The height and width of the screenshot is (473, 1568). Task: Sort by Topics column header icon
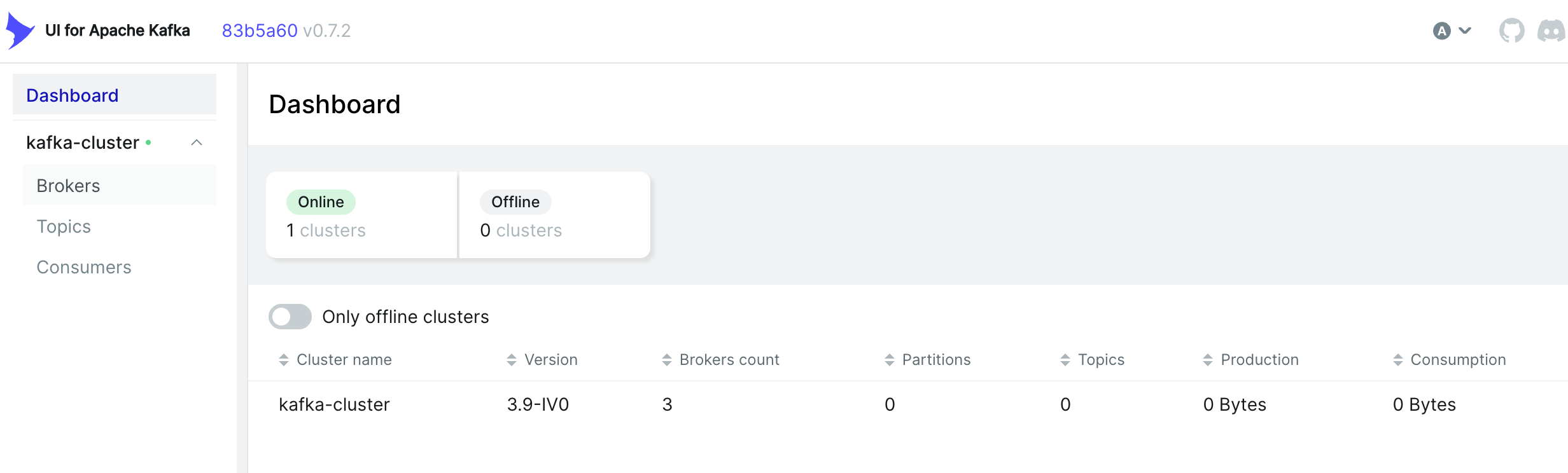[x=1065, y=360]
